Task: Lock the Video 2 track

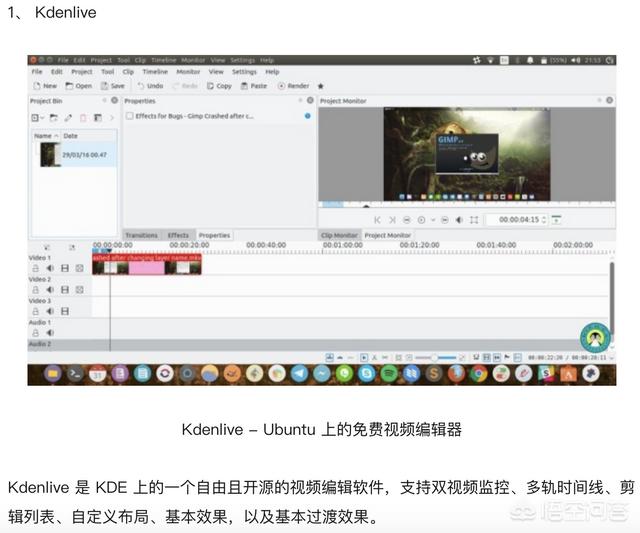Action: pyautogui.click(x=36, y=290)
